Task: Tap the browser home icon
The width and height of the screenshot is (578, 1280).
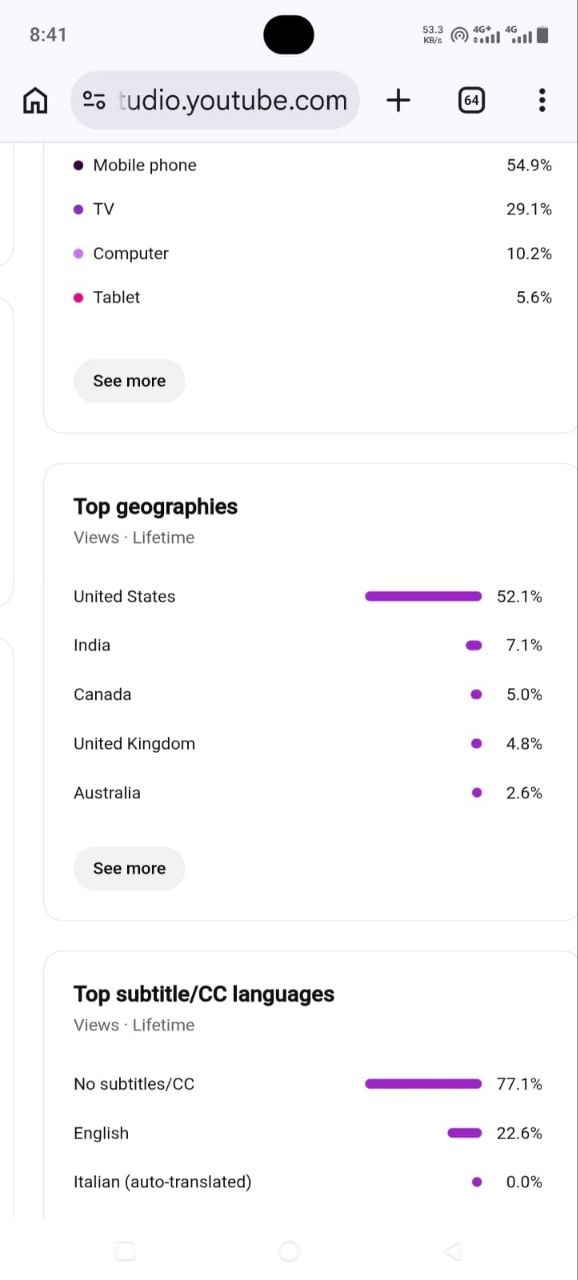Action: pyautogui.click(x=35, y=100)
